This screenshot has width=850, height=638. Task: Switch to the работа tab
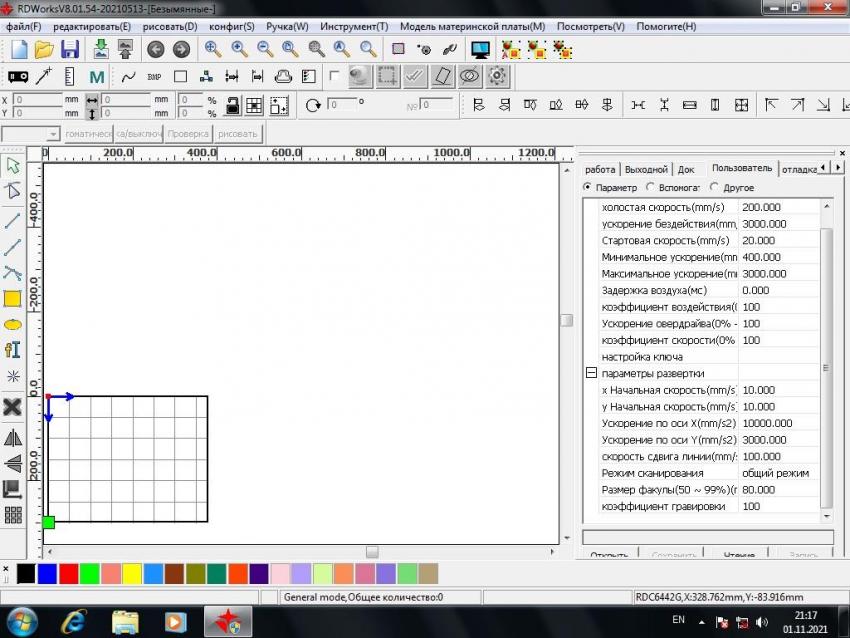600,169
